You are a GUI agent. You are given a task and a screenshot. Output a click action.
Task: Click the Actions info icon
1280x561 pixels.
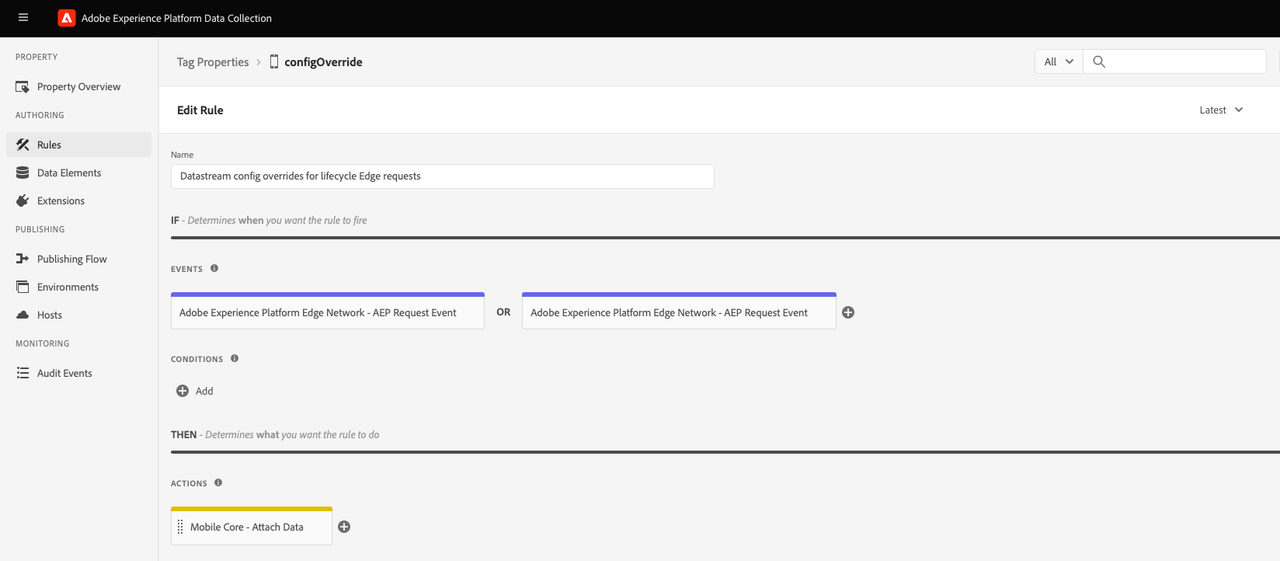[x=218, y=483]
